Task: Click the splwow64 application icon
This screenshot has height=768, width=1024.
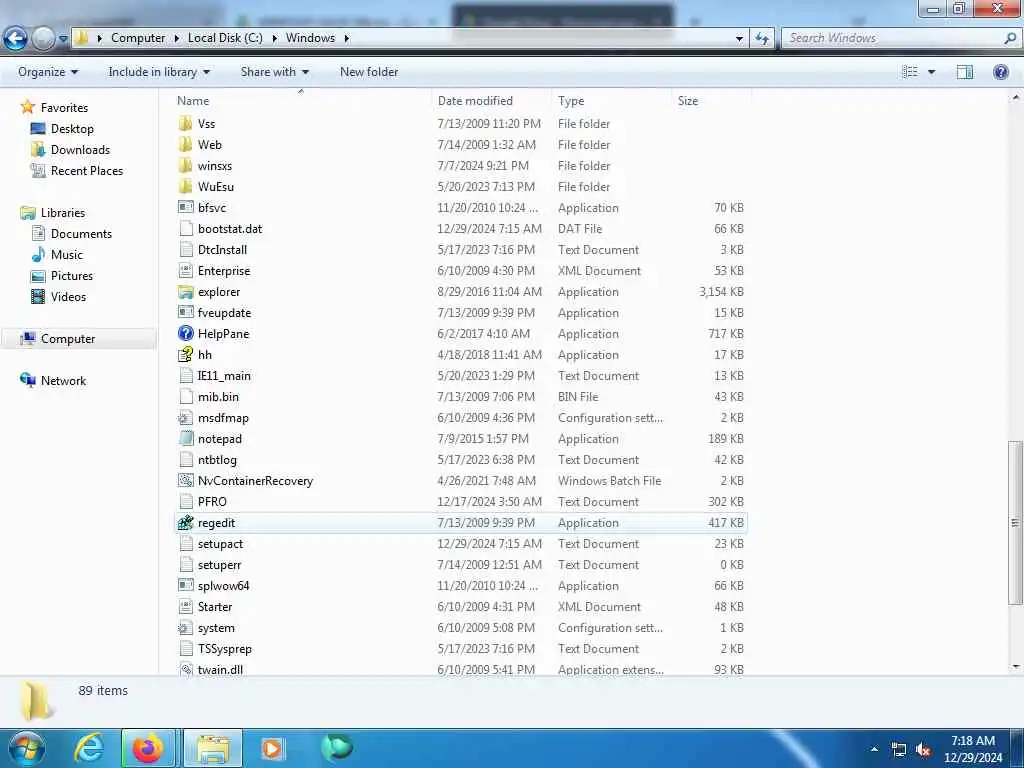Action: [186, 586]
